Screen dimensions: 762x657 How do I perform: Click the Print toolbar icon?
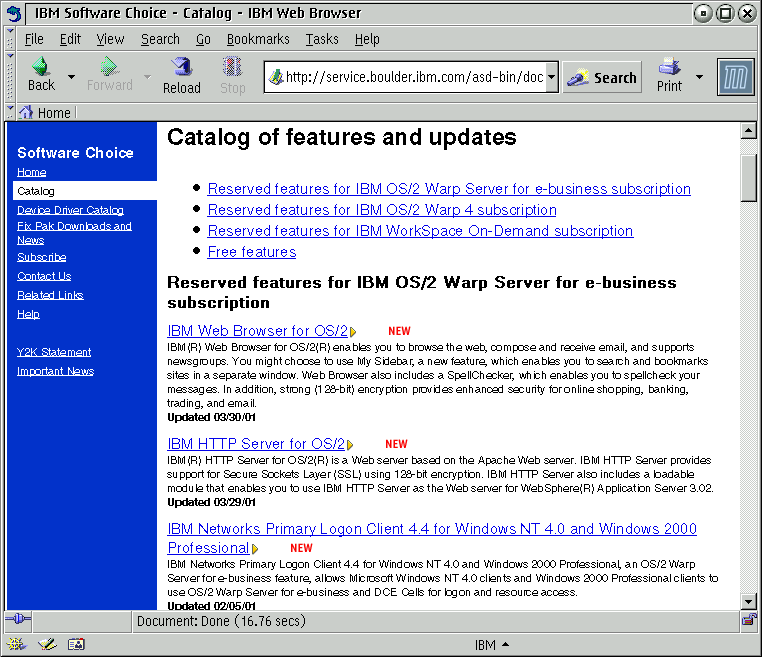669,74
